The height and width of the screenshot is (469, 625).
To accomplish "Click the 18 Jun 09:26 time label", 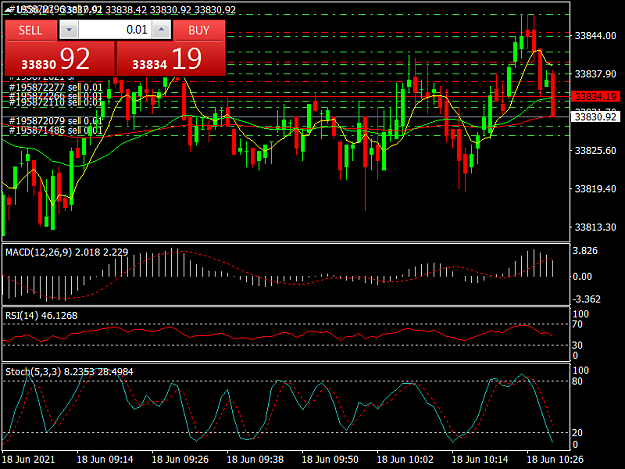I will point(180,459).
